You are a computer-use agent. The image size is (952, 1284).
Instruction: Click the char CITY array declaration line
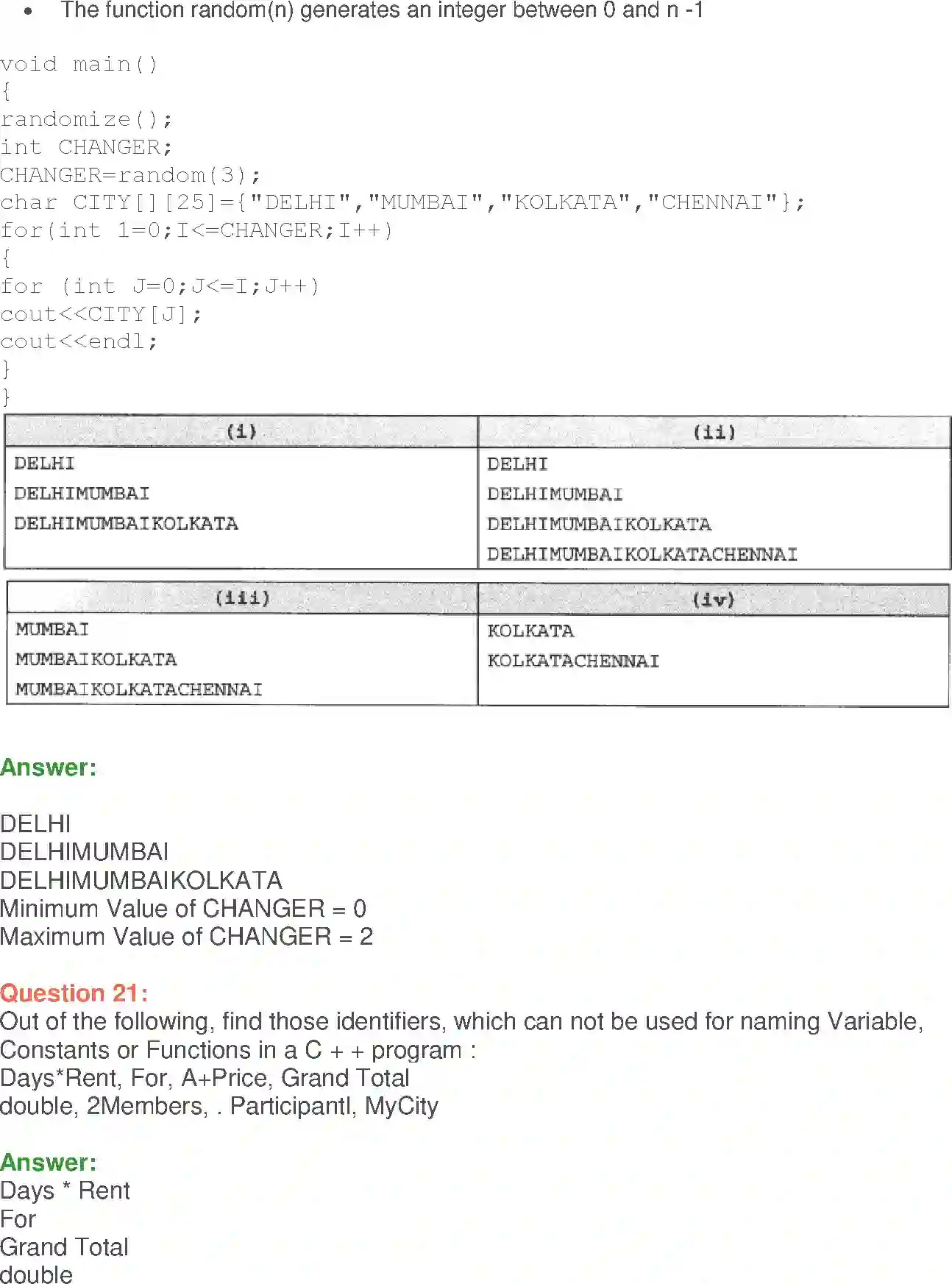click(x=402, y=202)
